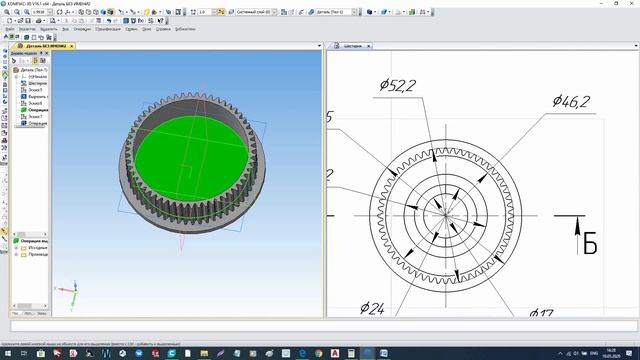Open the red A AutoCAD taskbar icon
The image size is (640, 360).
click(335, 353)
